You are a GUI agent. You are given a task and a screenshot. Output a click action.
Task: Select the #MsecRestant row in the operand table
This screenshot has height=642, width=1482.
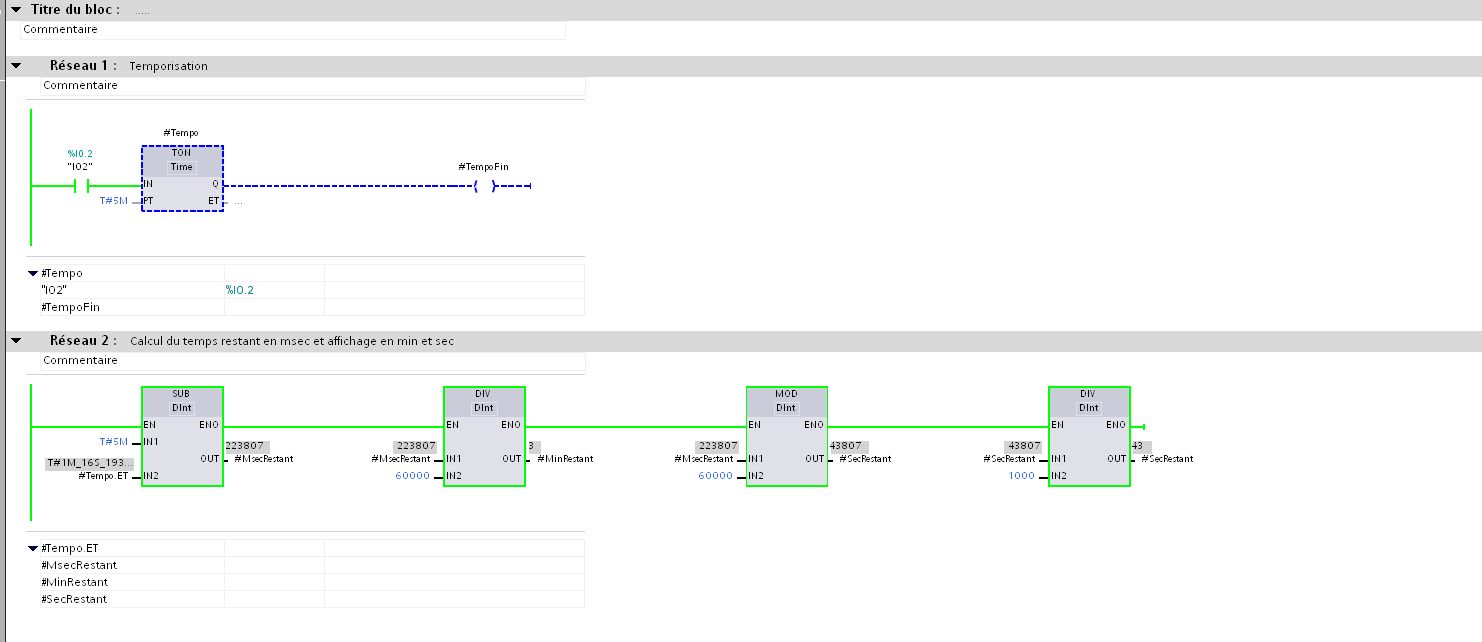coord(79,565)
